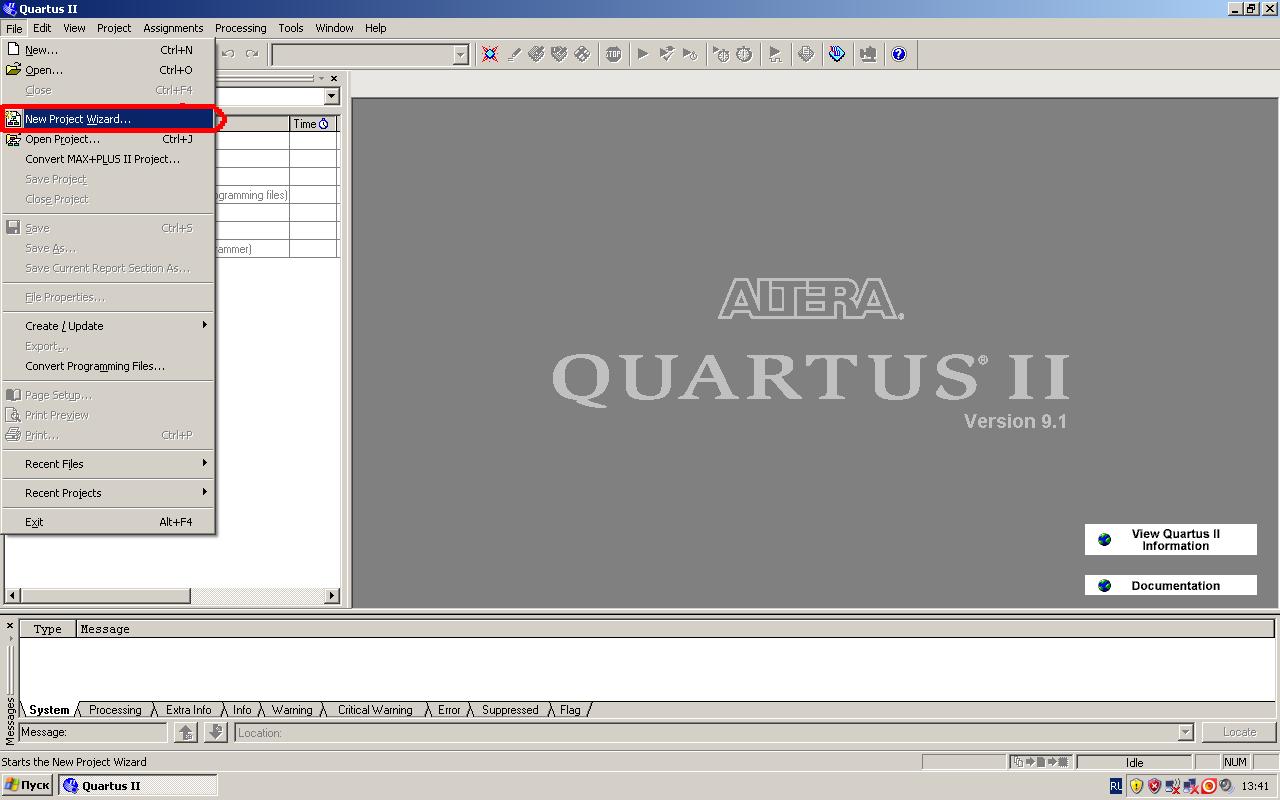This screenshot has height=800, width=1280.
Task: Close the left task panel with X
Action: tap(335, 78)
